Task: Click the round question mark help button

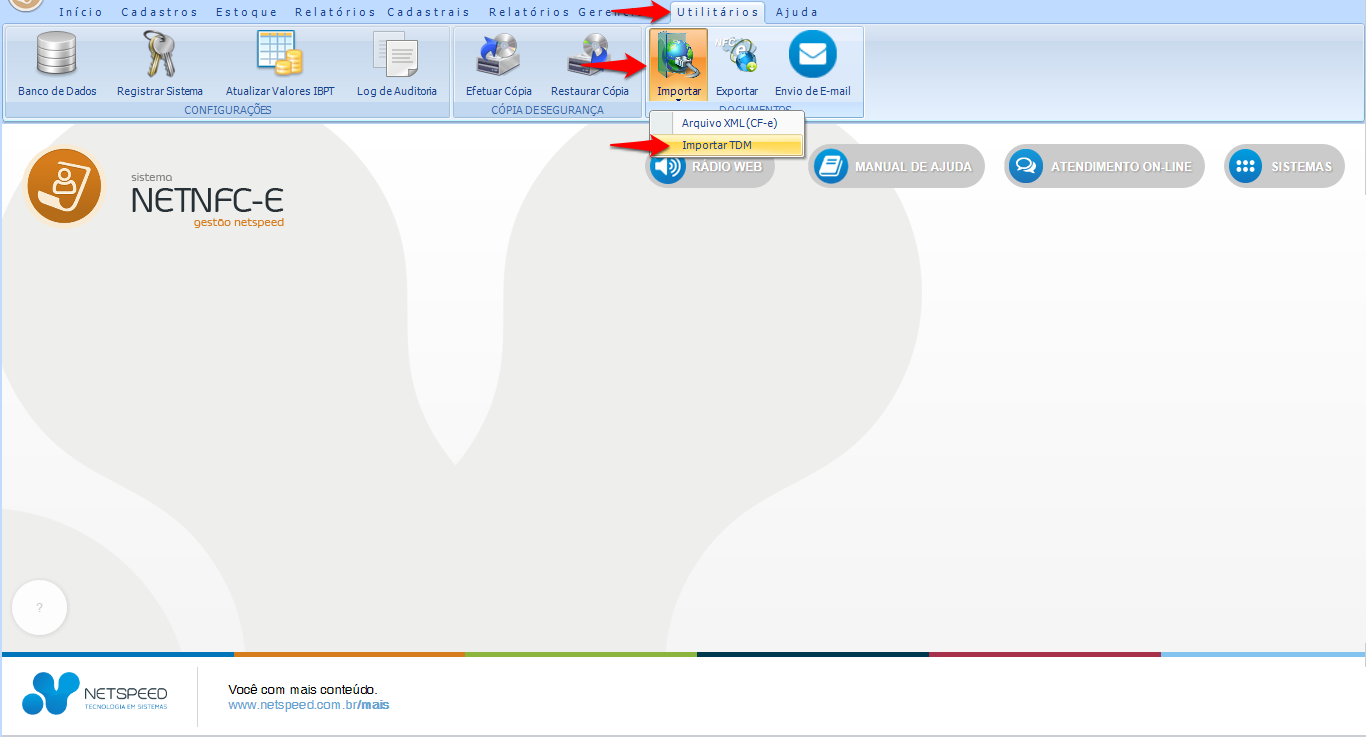Action: click(x=39, y=607)
